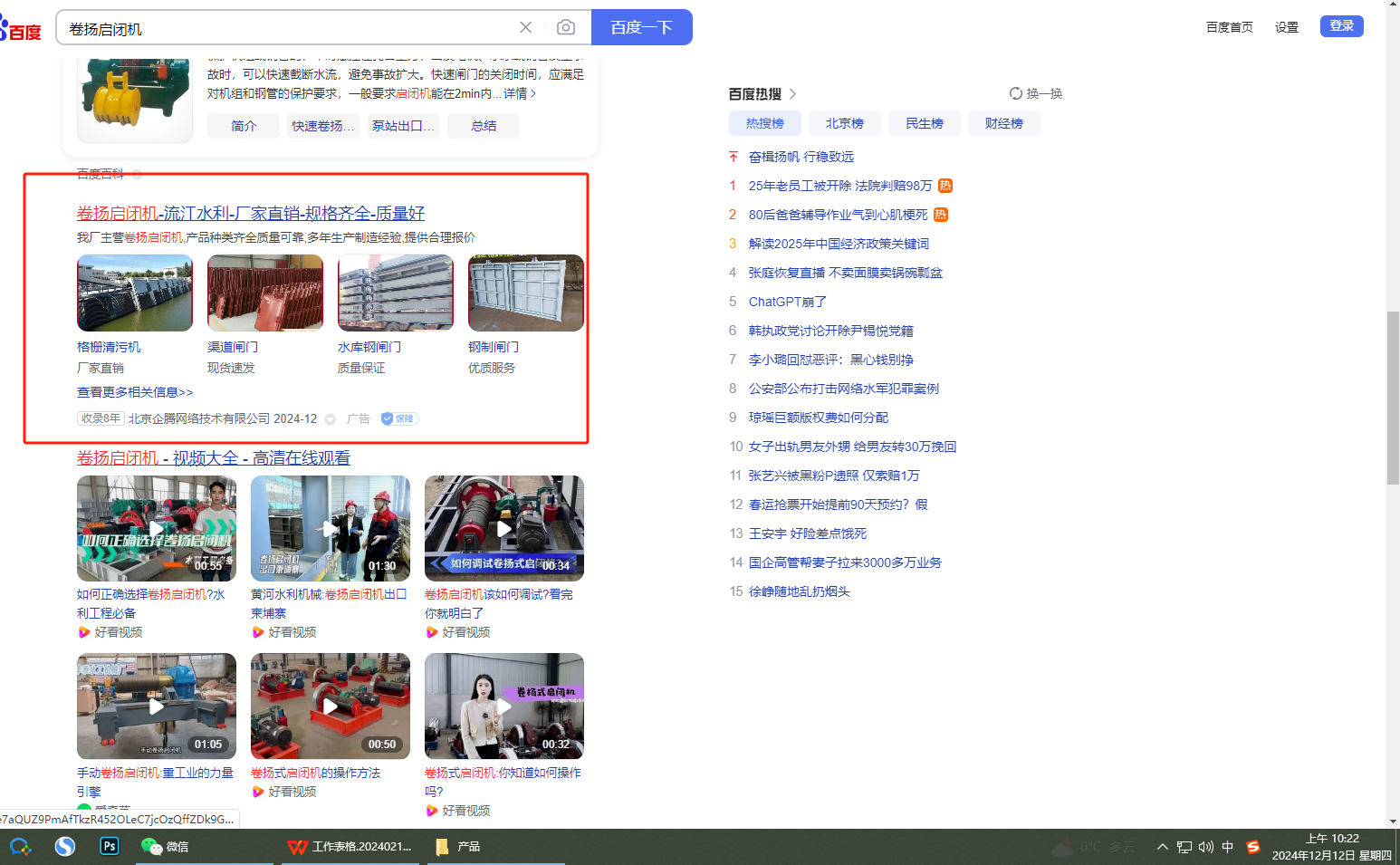Play the 00:34 如何调试 video
Screen dimensions: 1400x865
(x=504, y=528)
